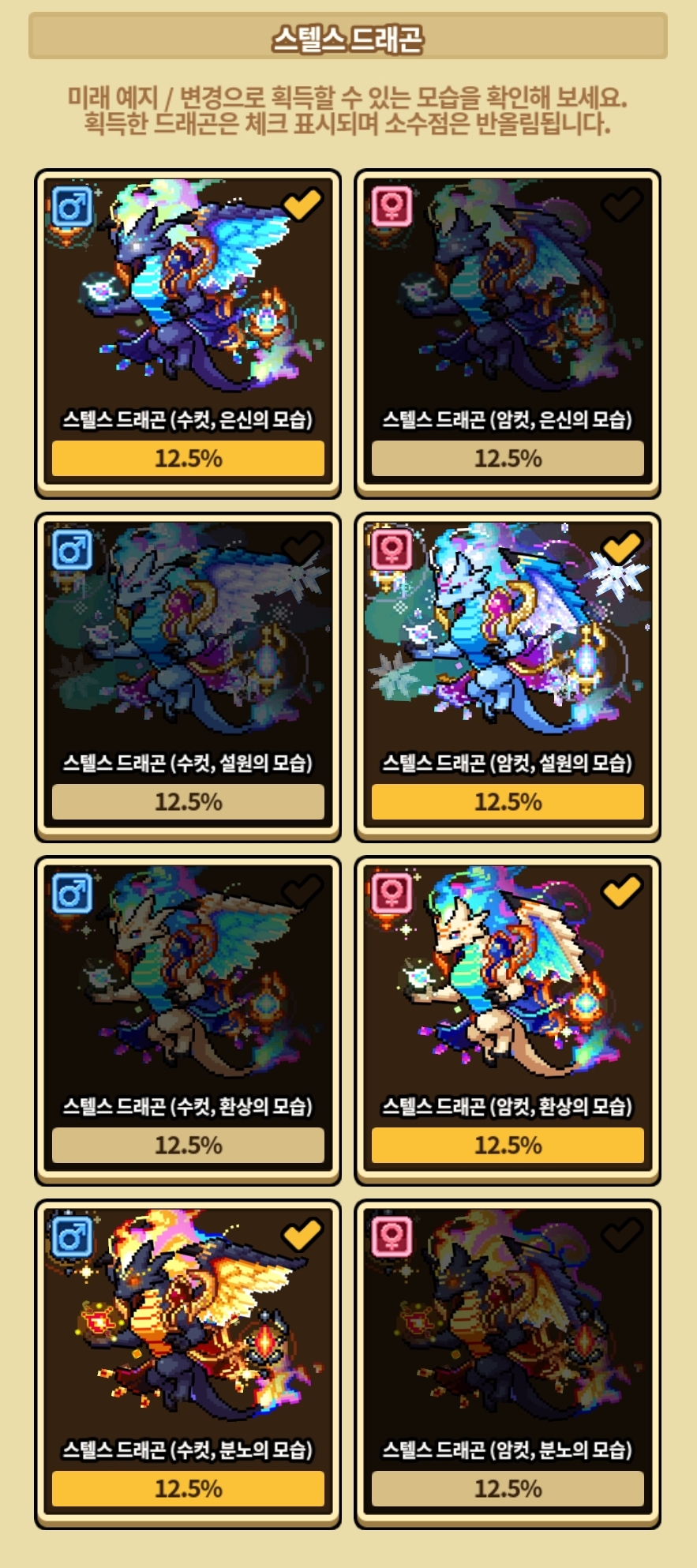The width and height of the screenshot is (697, 1568).
Task: Click 12.5% bar under 수컷 은신의 모습
Action: click(188, 458)
